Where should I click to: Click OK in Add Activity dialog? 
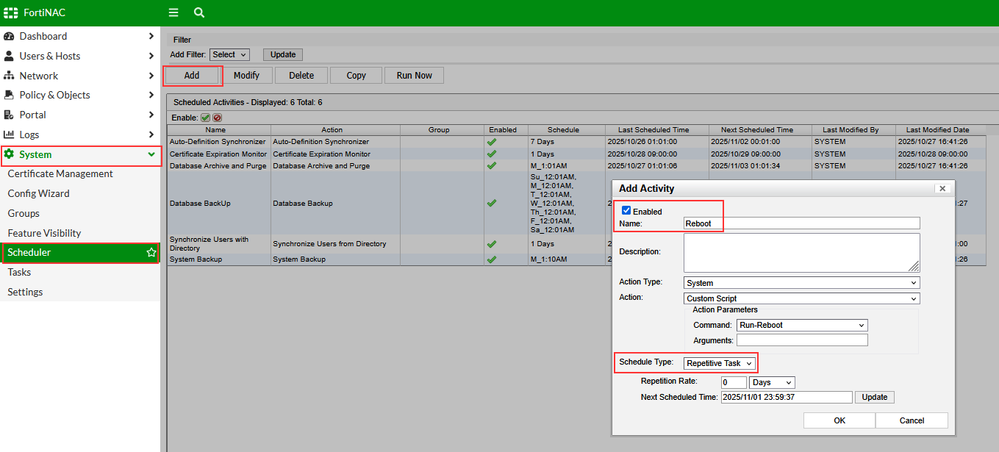coord(839,421)
